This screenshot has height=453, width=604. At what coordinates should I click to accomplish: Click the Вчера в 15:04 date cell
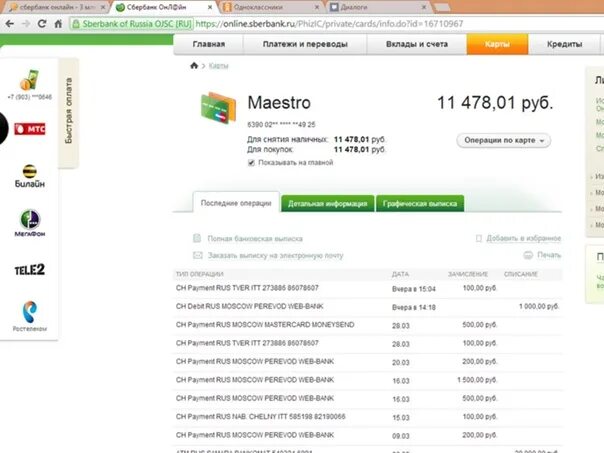tap(414, 289)
